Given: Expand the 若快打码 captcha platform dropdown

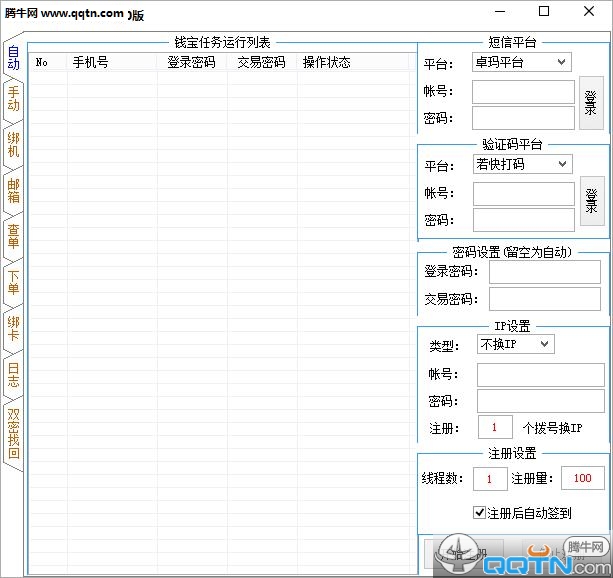Looking at the screenshot, I should 522,164.
